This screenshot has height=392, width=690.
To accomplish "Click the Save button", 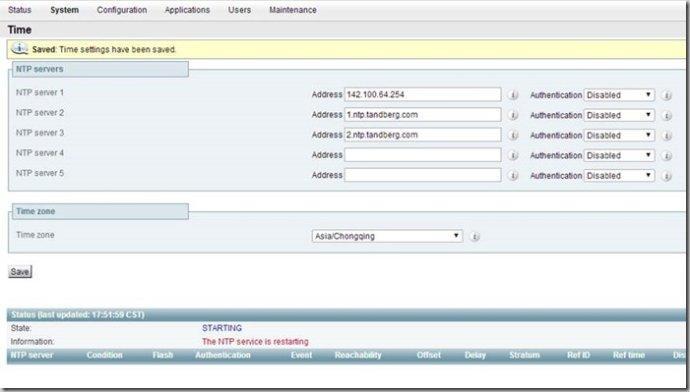I will 20,271.
